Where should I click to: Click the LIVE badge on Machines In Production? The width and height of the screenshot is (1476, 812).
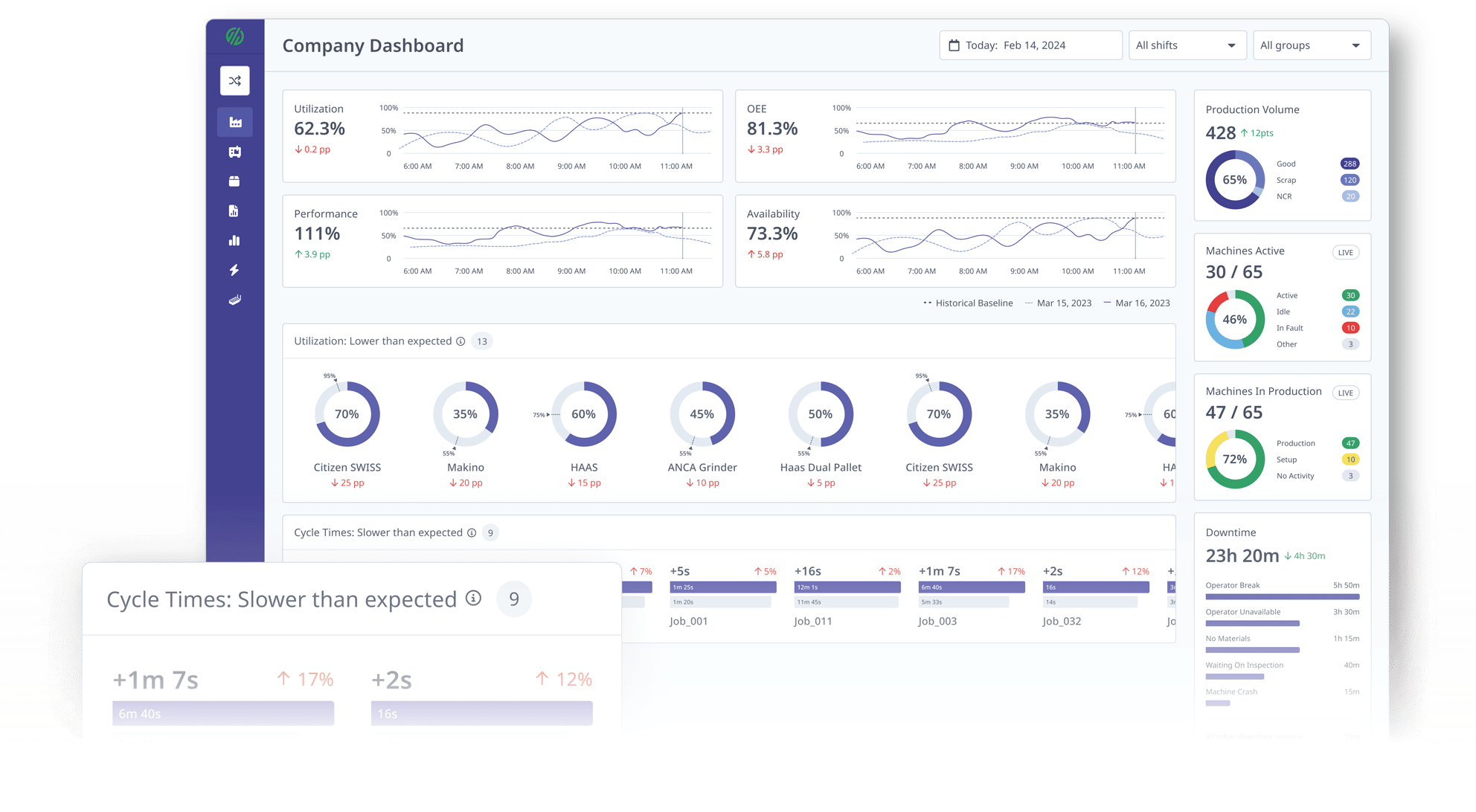(x=1345, y=393)
